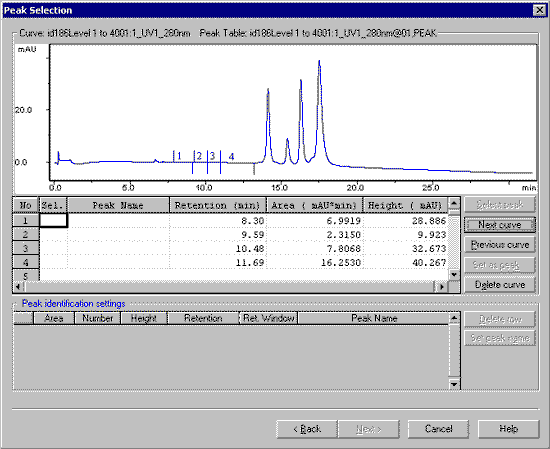Click the Ret. Window column header
The image size is (550, 449).
click(269, 318)
